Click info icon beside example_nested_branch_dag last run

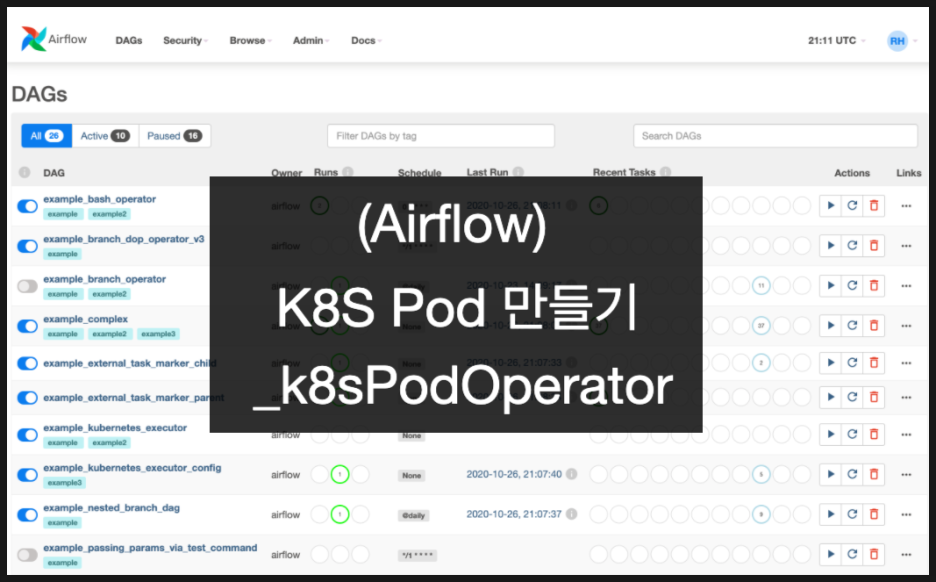(x=571, y=514)
